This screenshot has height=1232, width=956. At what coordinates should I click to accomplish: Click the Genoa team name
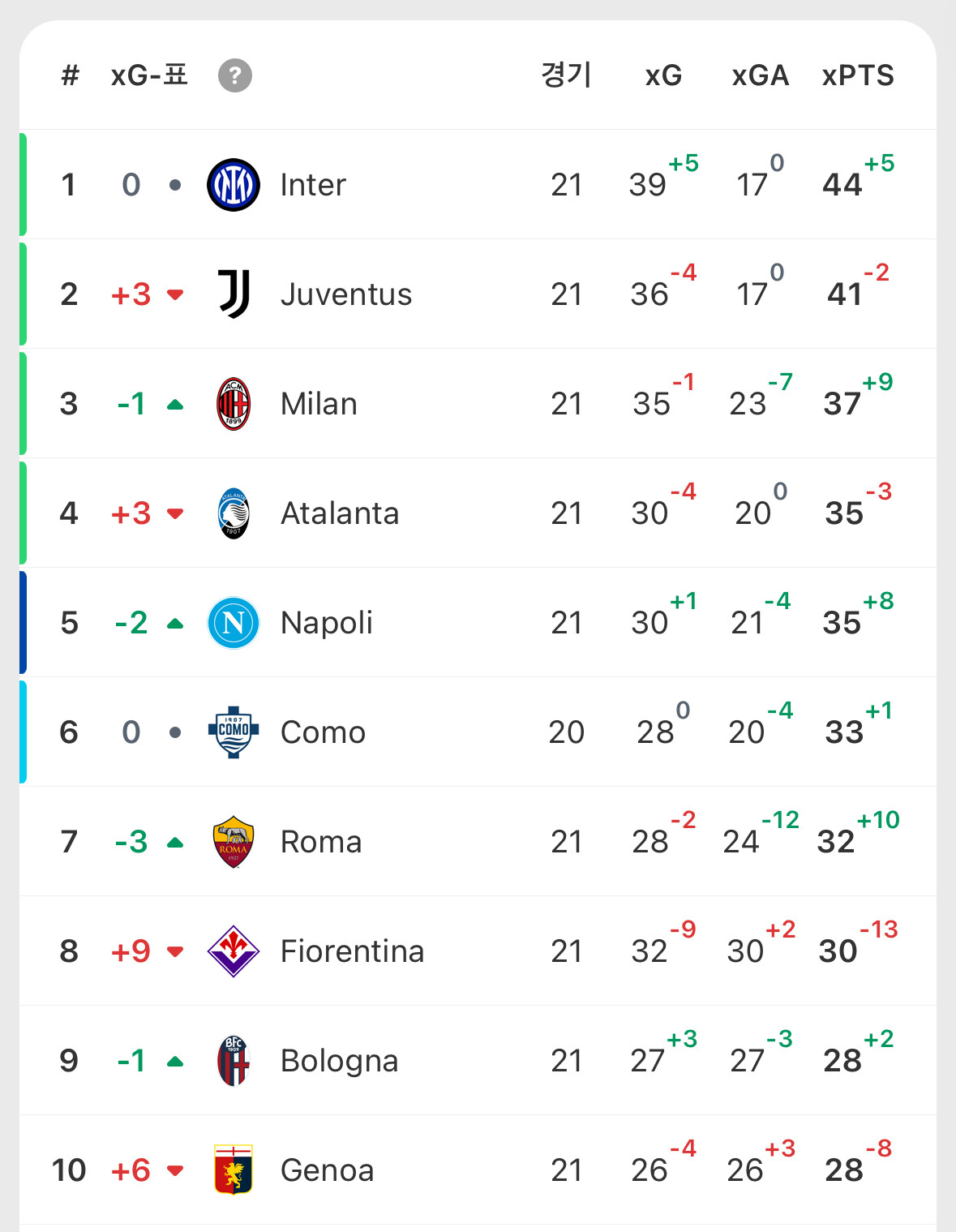pyautogui.click(x=327, y=1170)
